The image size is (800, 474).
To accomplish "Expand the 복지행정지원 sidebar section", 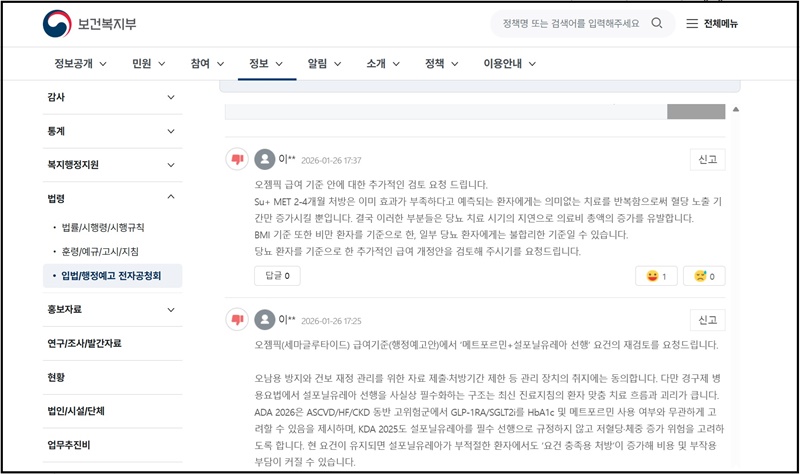I will pyautogui.click(x=171, y=164).
